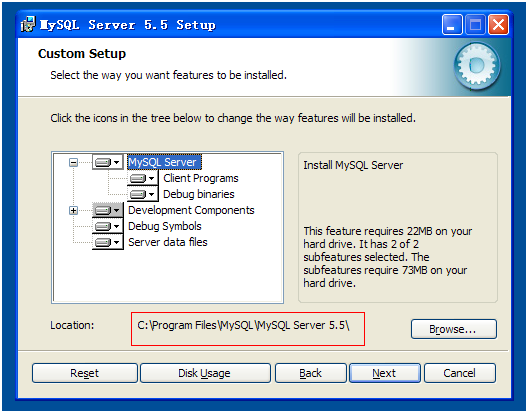Expand the Development Components tree node
This screenshot has width=528, height=413.
tap(73, 211)
